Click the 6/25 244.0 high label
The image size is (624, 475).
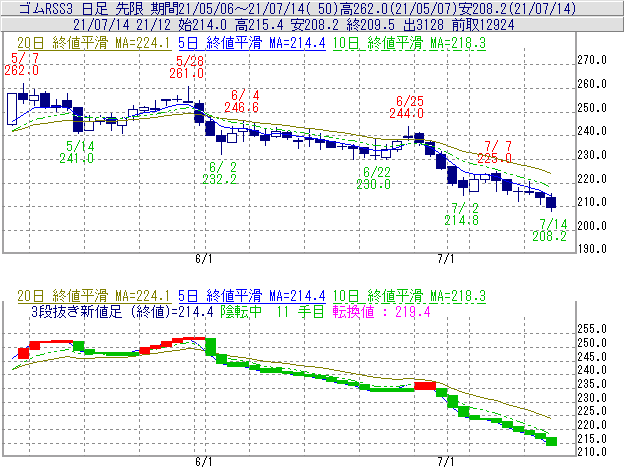coord(407,107)
